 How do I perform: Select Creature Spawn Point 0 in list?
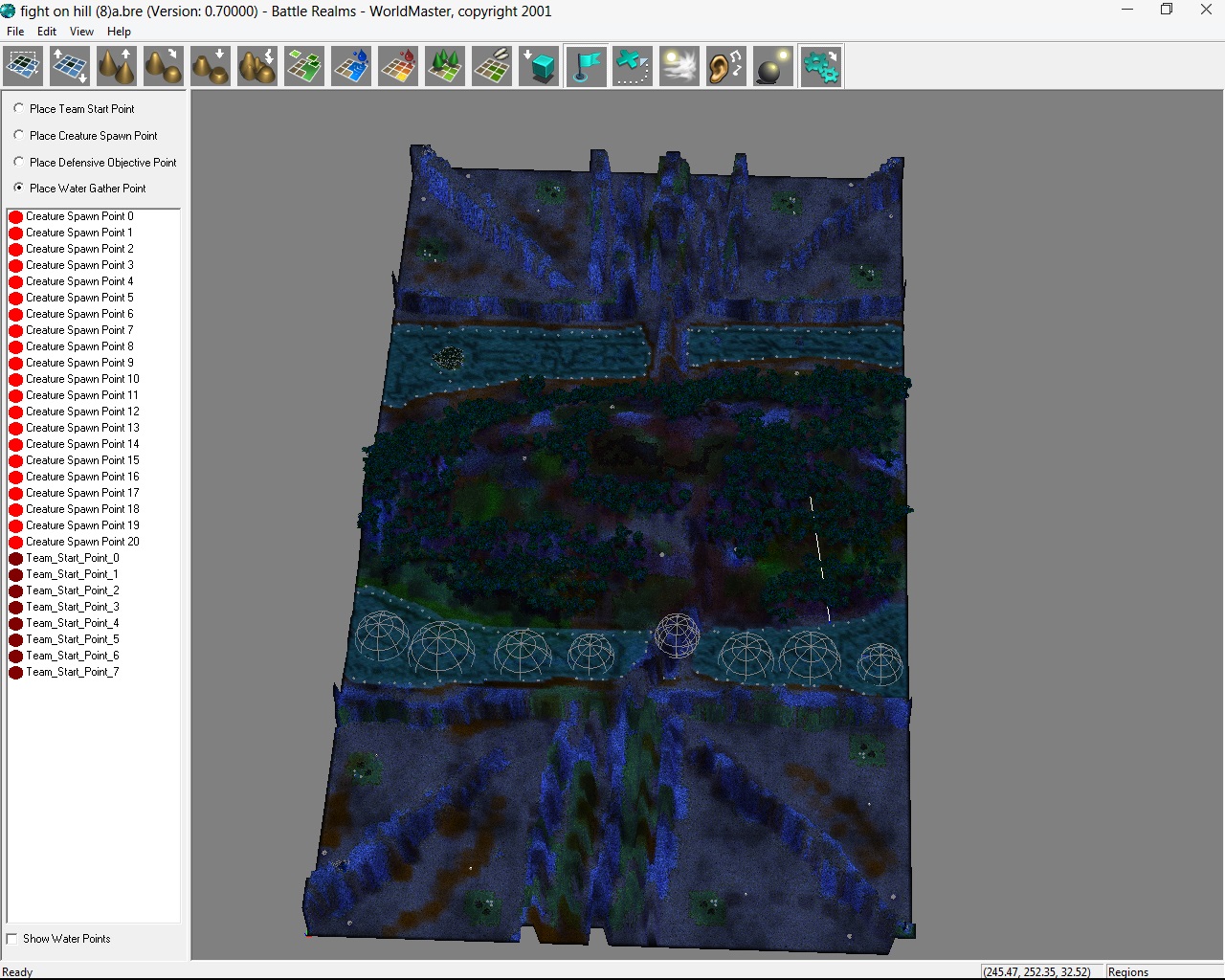coord(72,216)
